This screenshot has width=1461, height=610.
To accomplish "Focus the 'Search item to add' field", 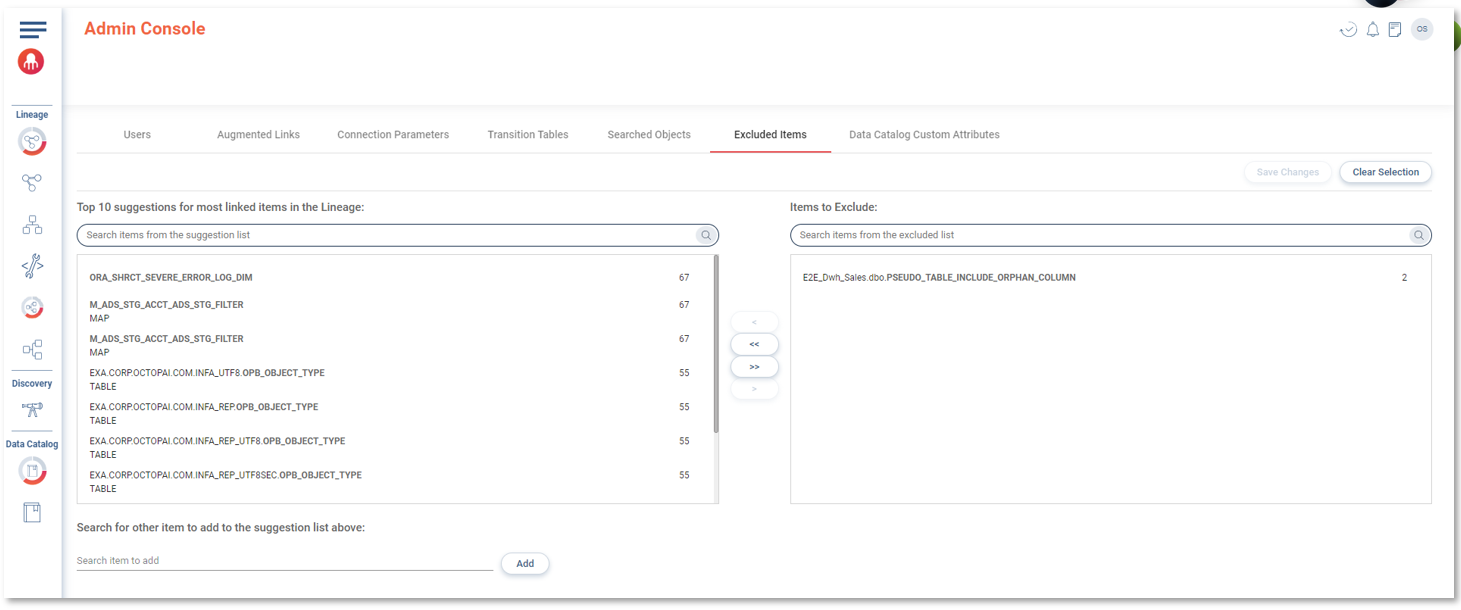I will tap(284, 561).
